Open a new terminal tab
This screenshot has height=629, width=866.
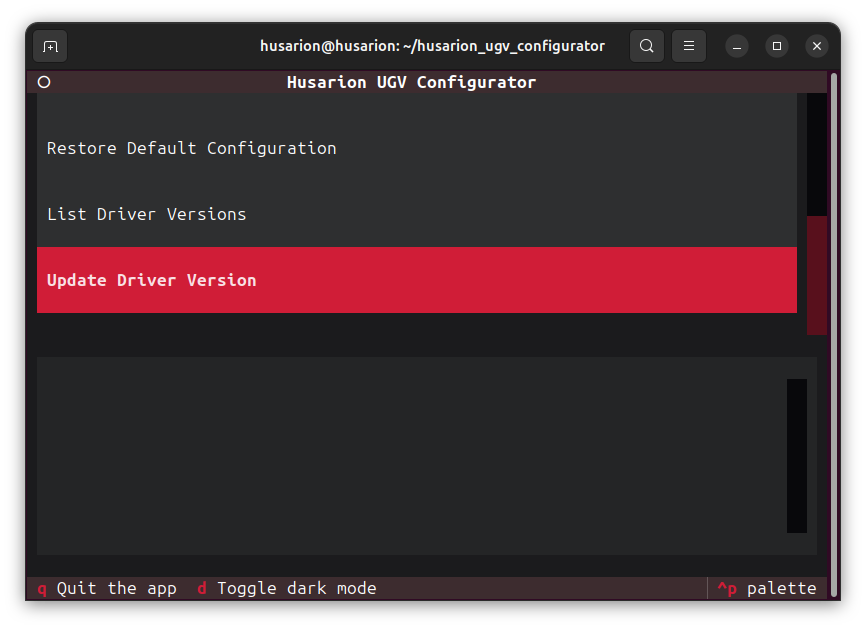pos(50,46)
